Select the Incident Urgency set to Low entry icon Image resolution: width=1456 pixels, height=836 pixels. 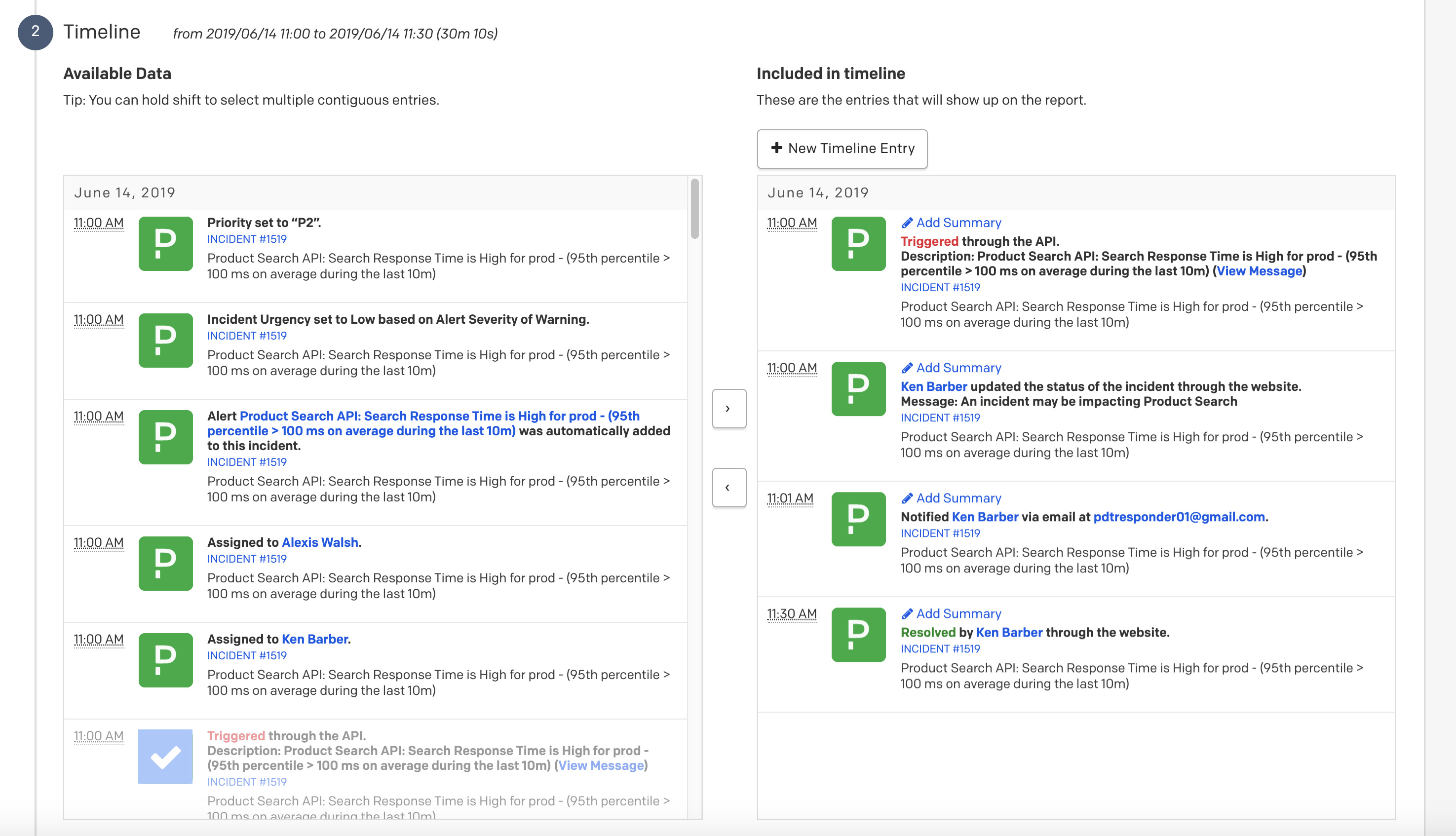point(165,340)
